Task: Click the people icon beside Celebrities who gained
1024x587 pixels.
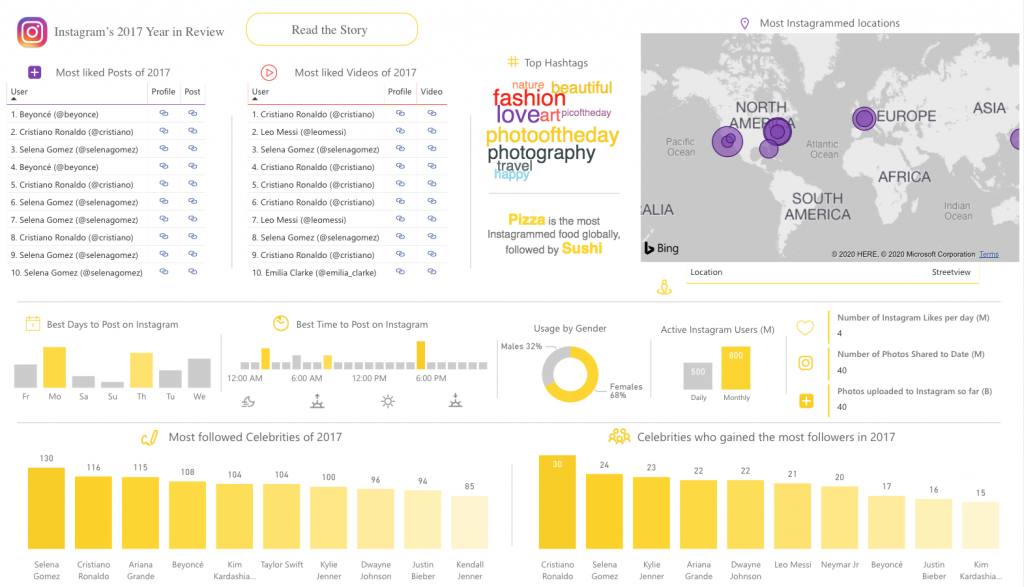Action: [x=619, y=436]
